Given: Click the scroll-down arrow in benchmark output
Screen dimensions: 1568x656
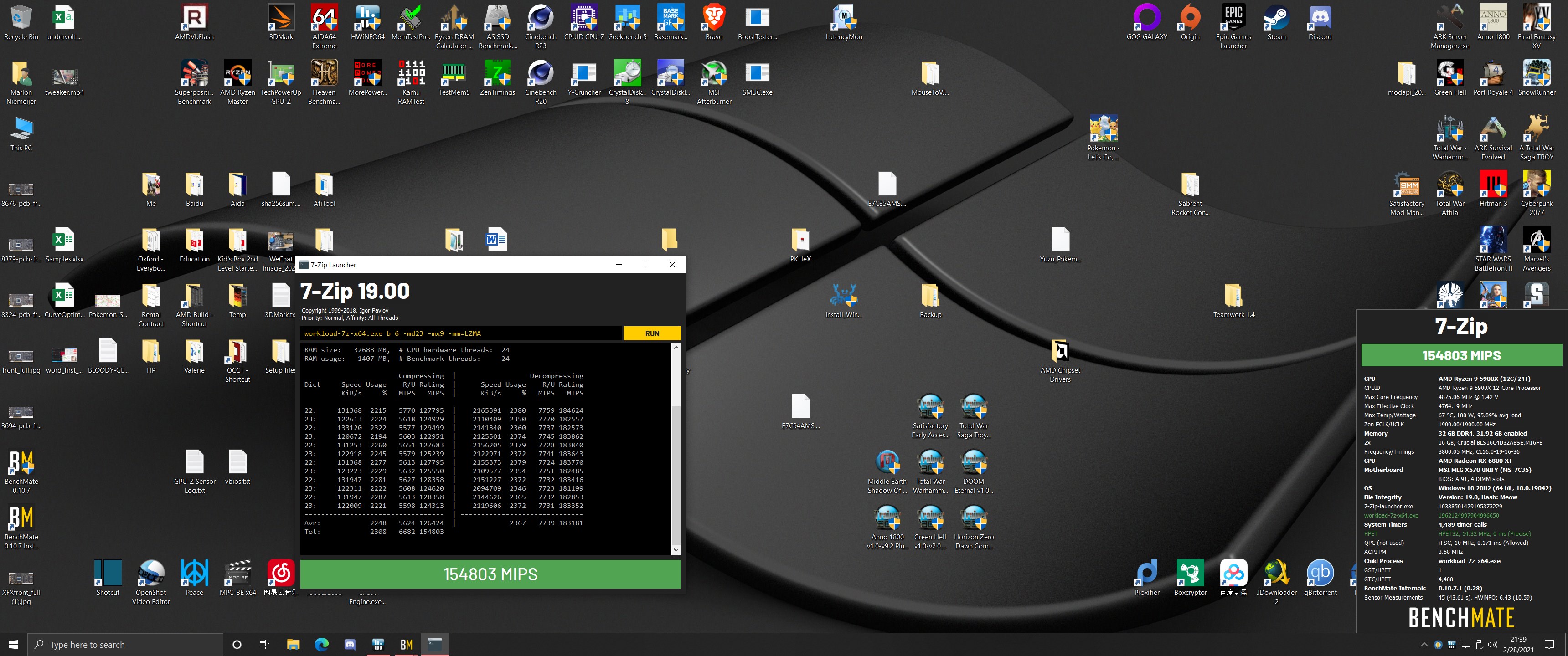Looking at the screenshot, I should pyautogui.click(x=676, y=549).
